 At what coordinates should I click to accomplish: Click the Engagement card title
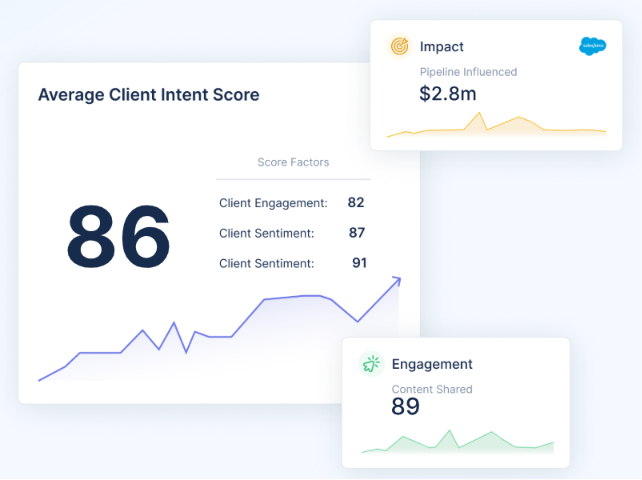pos(432,364)
